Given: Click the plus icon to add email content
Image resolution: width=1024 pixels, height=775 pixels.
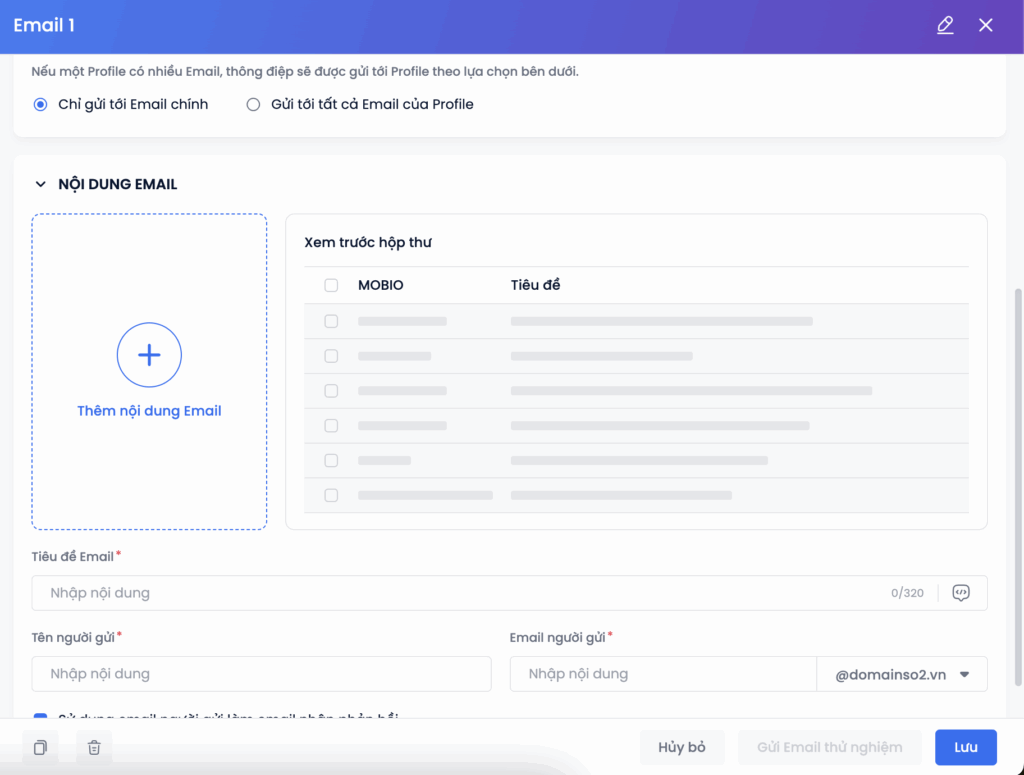Looking at the screenshot, I should pyautogui.click(x=149, y=355).
